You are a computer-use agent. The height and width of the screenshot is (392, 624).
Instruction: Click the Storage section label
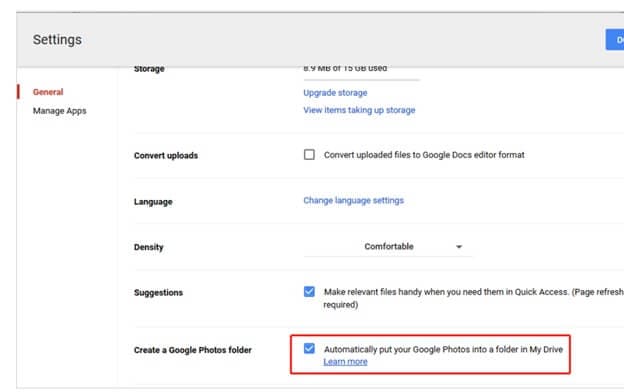click(x=149, y=69)
